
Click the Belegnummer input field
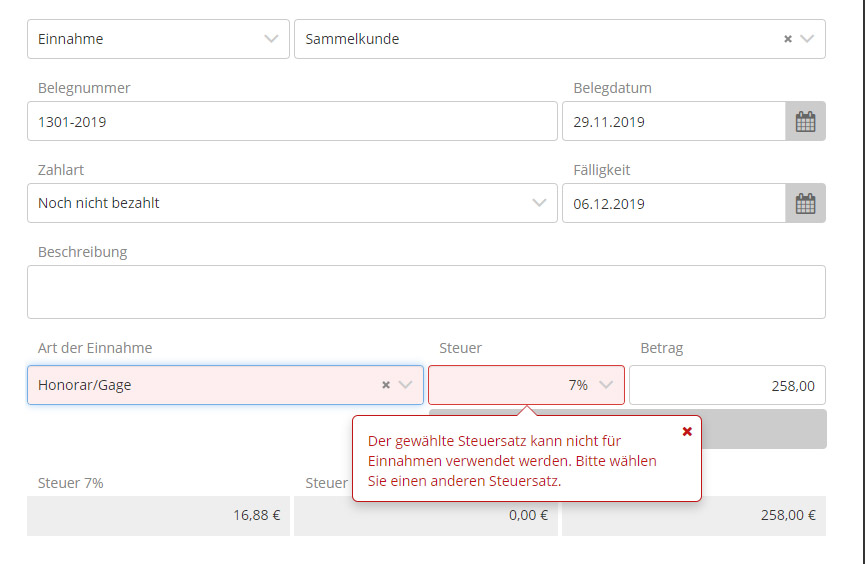292,122
